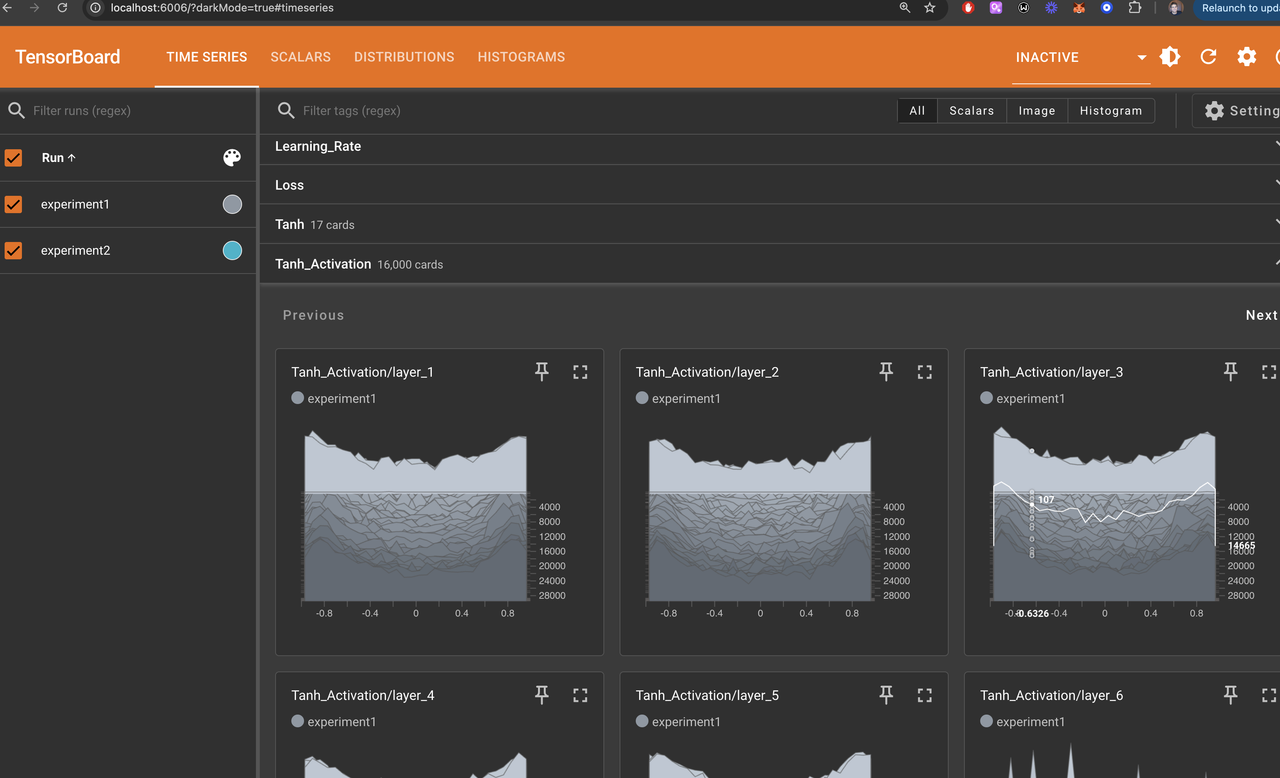Pin the Tanh_Activation/layer_1 card
The image size is (1280, 778).
pyautogui.click(x=542, y=372)
